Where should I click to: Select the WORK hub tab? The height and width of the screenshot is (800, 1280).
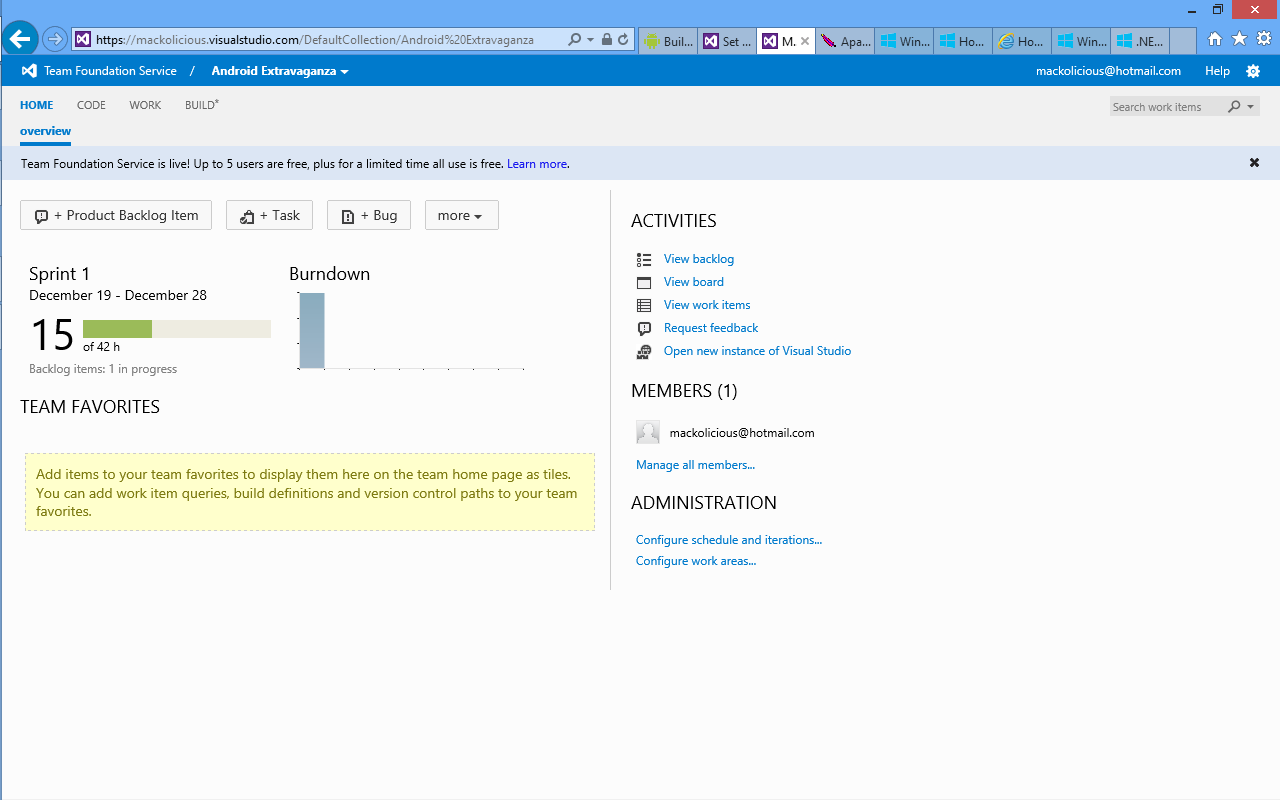point(145,105)
